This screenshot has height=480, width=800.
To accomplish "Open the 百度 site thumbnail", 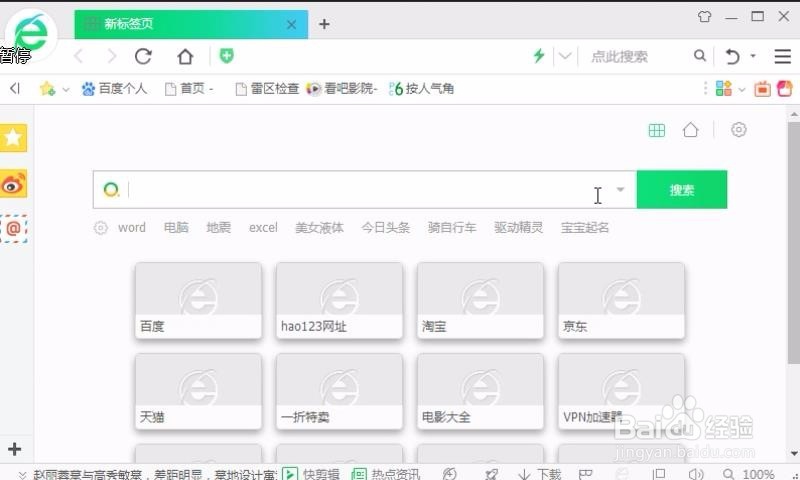I will pos(198,300).
